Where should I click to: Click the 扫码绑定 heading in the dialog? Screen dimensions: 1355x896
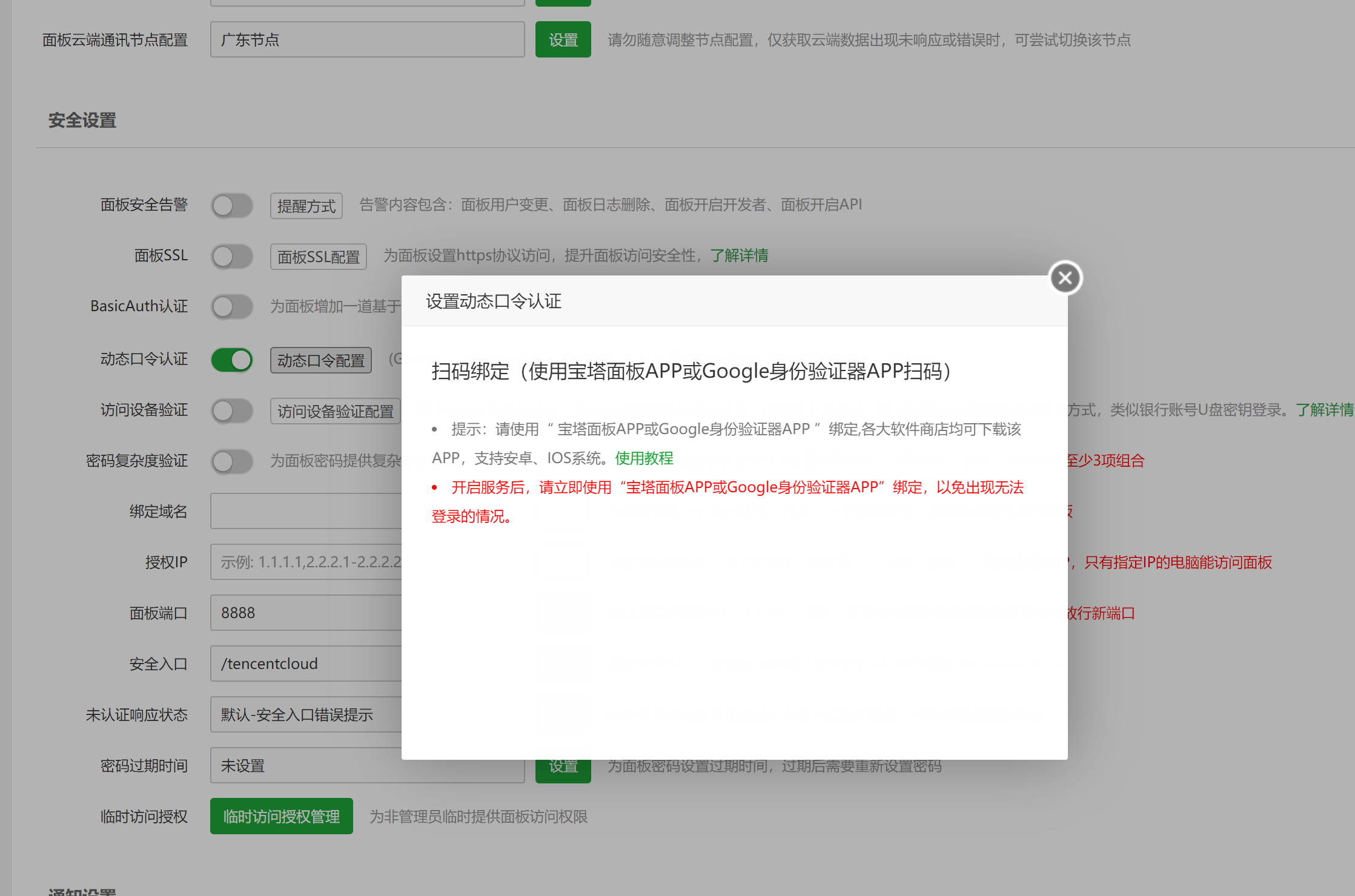point(691,371)
